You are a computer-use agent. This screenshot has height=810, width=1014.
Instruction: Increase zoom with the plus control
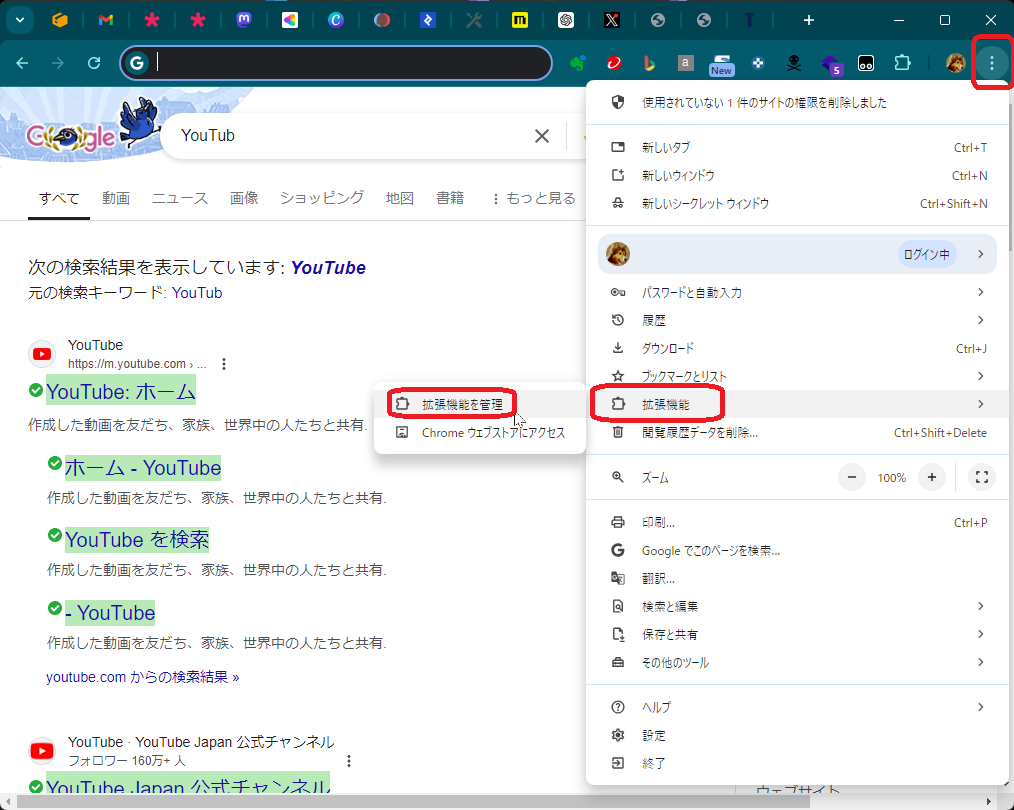(931, 477)
